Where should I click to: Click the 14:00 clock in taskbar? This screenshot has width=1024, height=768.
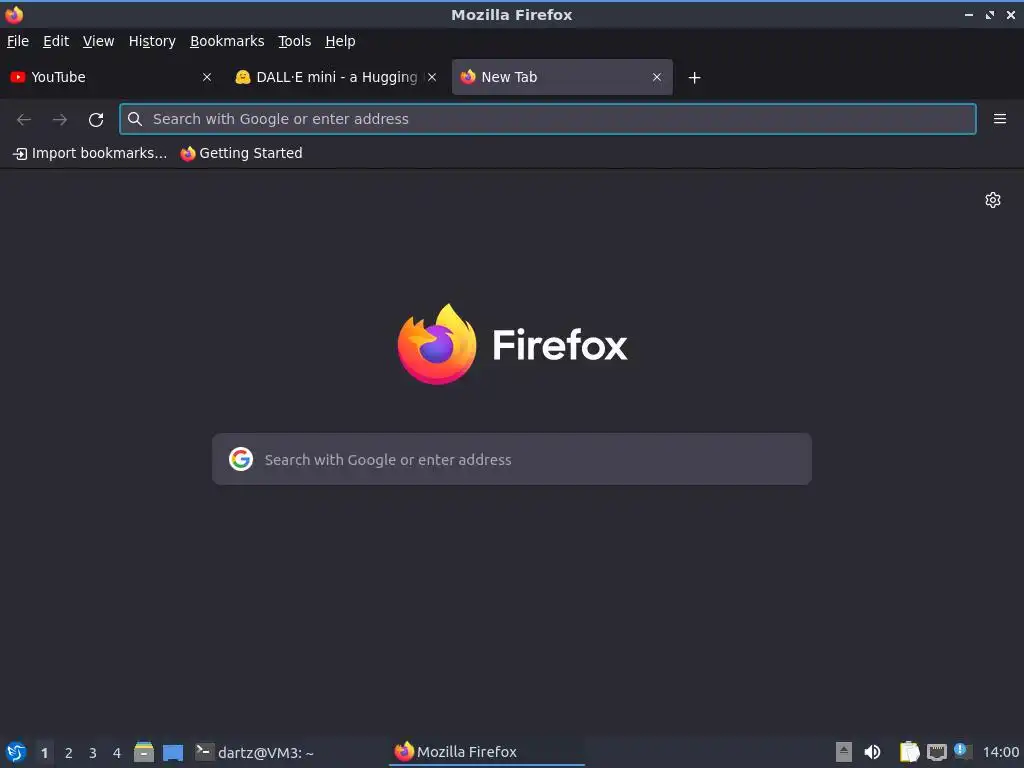[x=1000, y=753]
